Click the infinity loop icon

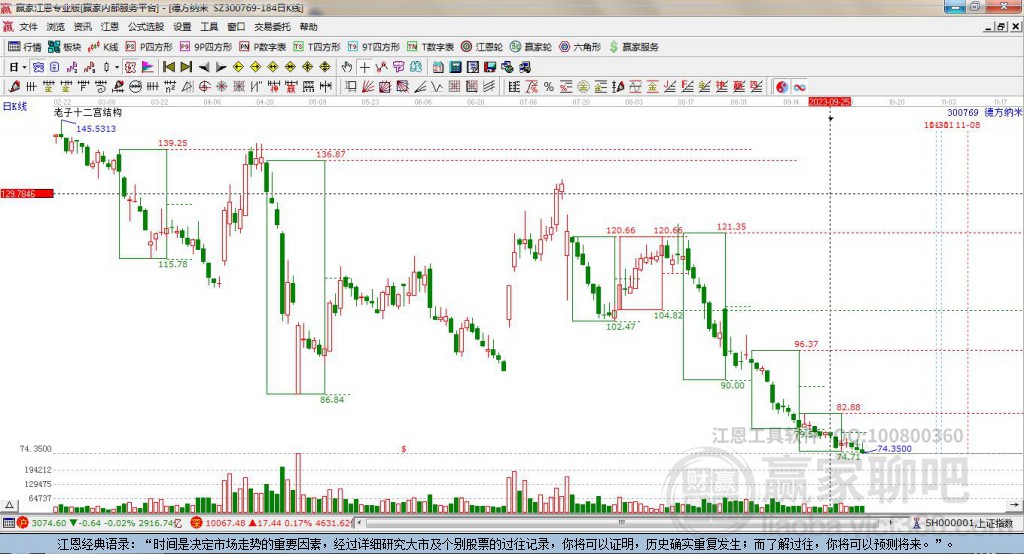point(799,86)
